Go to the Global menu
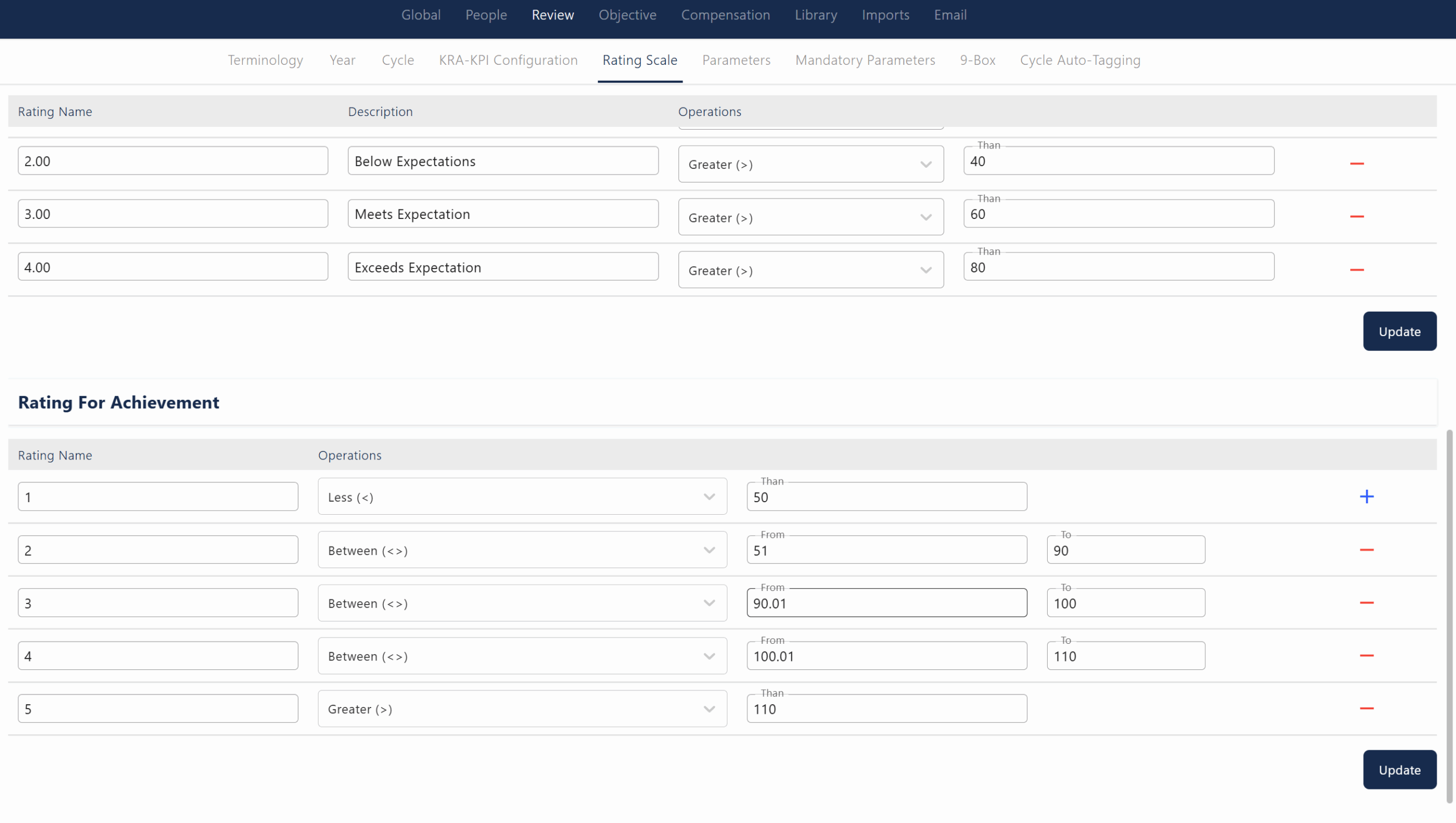 pos(421,15)
